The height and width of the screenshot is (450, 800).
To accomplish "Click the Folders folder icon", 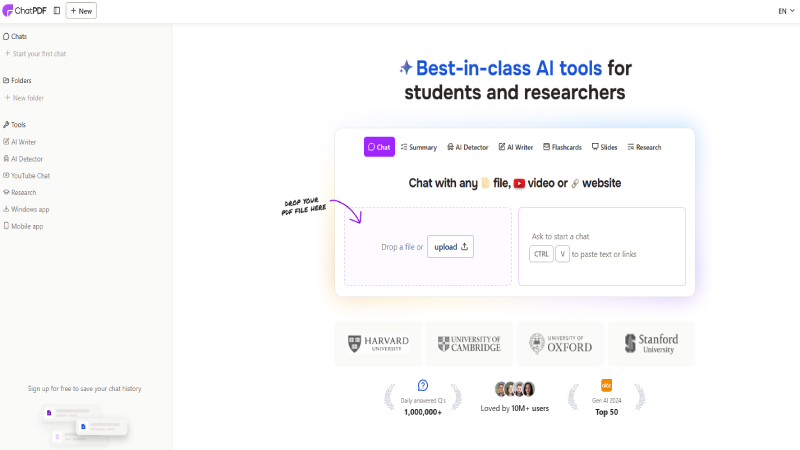I will coord(6,80).
